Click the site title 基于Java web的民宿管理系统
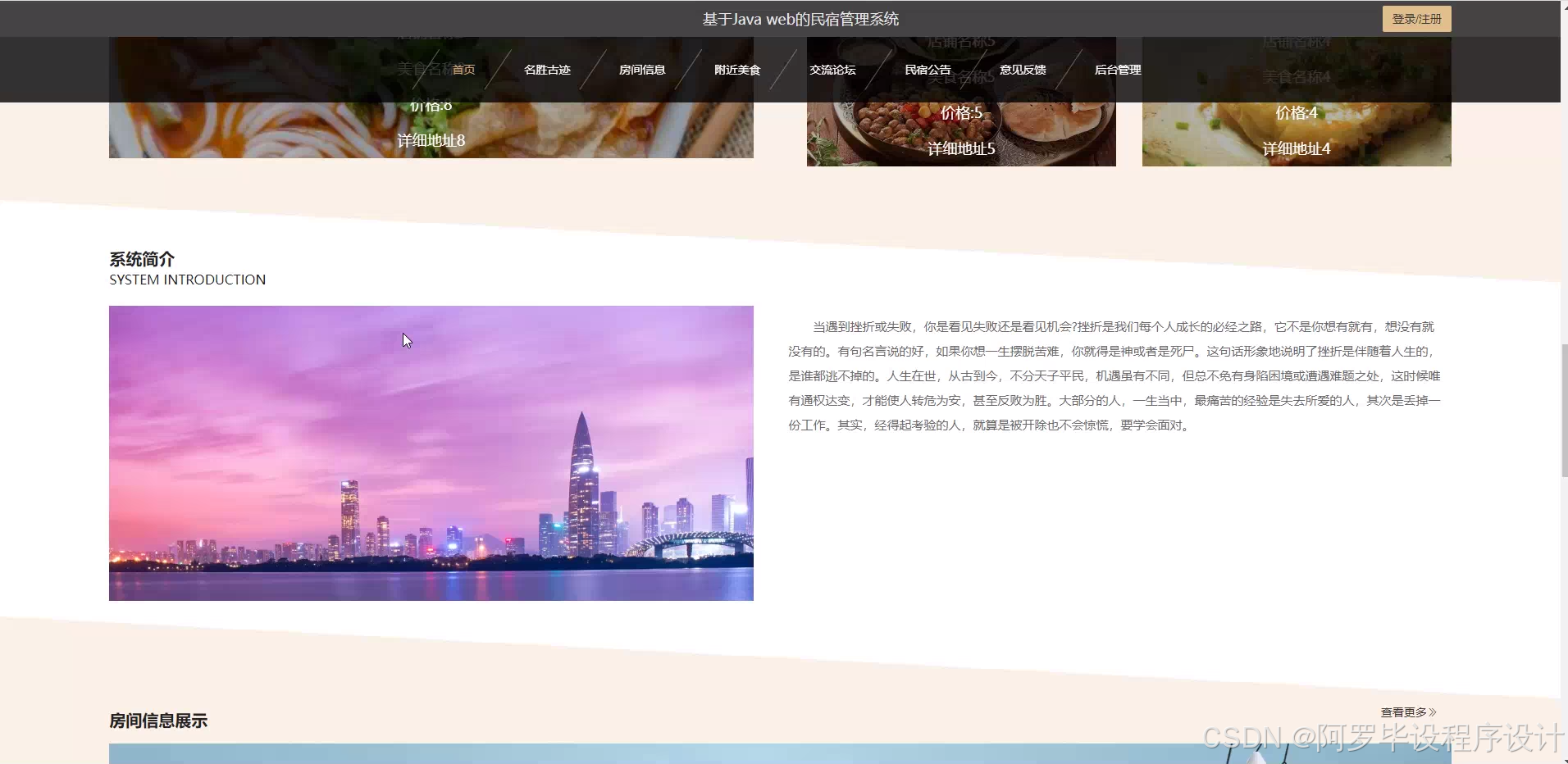Screen dimensions: 1568x764 coord(800,19)
